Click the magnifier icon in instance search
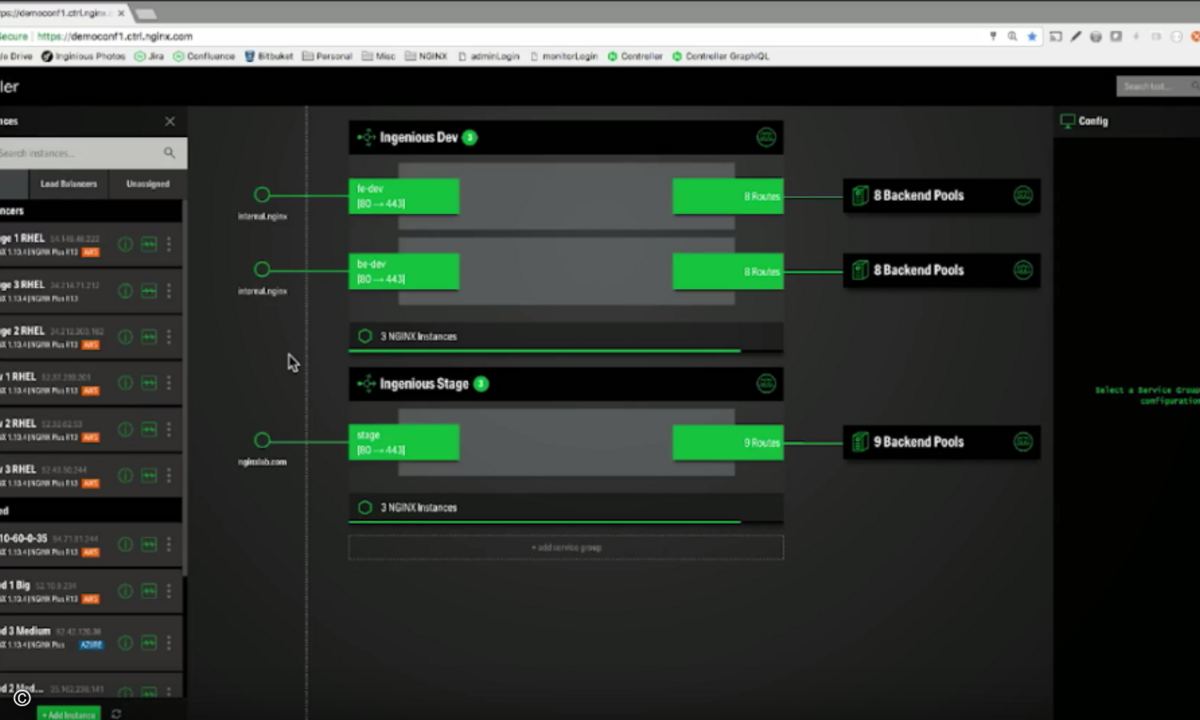Image resolution: width=1200 pixels, height=720 pixels. 169,153
